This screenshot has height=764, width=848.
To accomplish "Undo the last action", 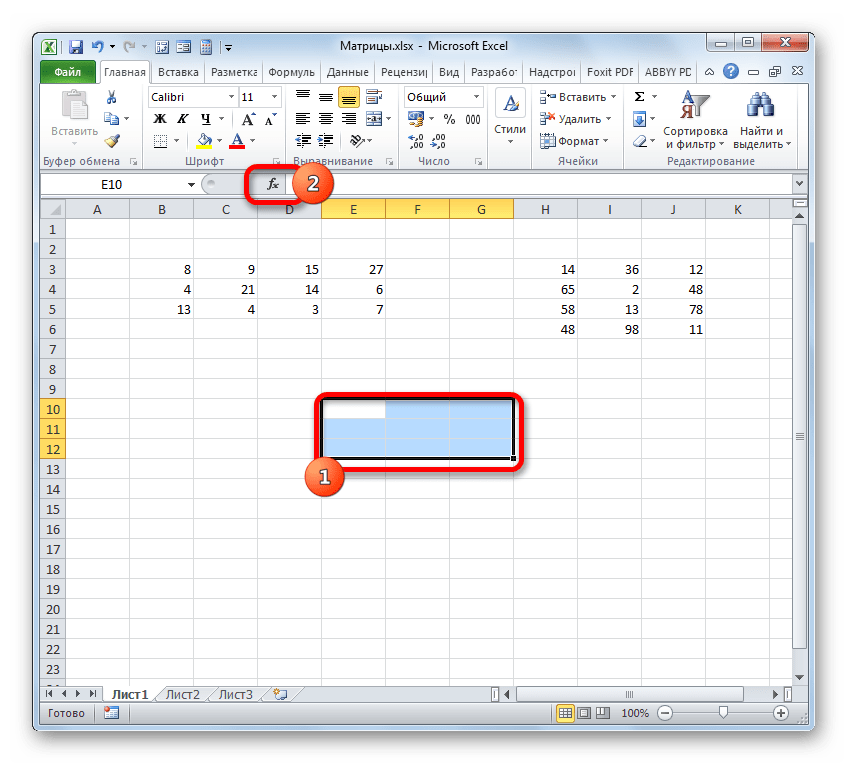I will tap(97, 47).
